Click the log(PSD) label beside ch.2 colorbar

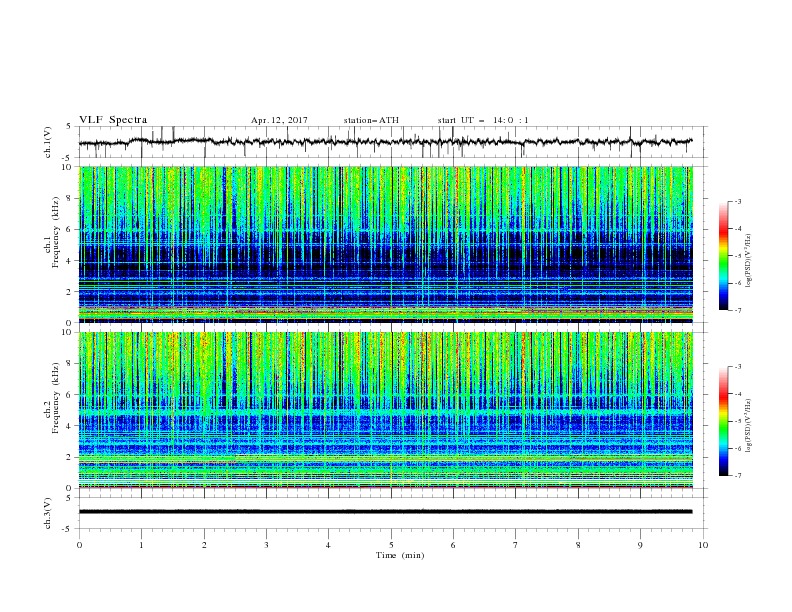point(748,426)
